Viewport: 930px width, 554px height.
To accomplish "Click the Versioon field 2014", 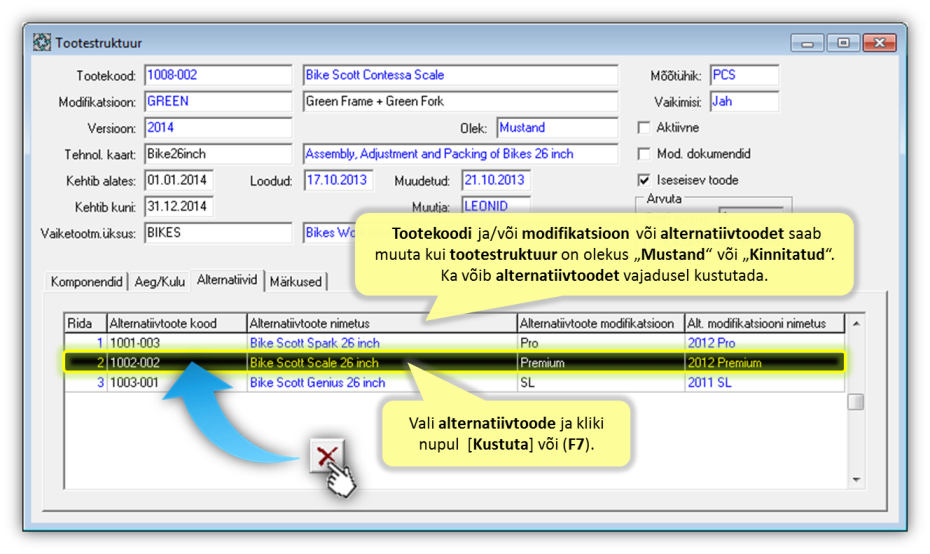I will pos(218,128).
